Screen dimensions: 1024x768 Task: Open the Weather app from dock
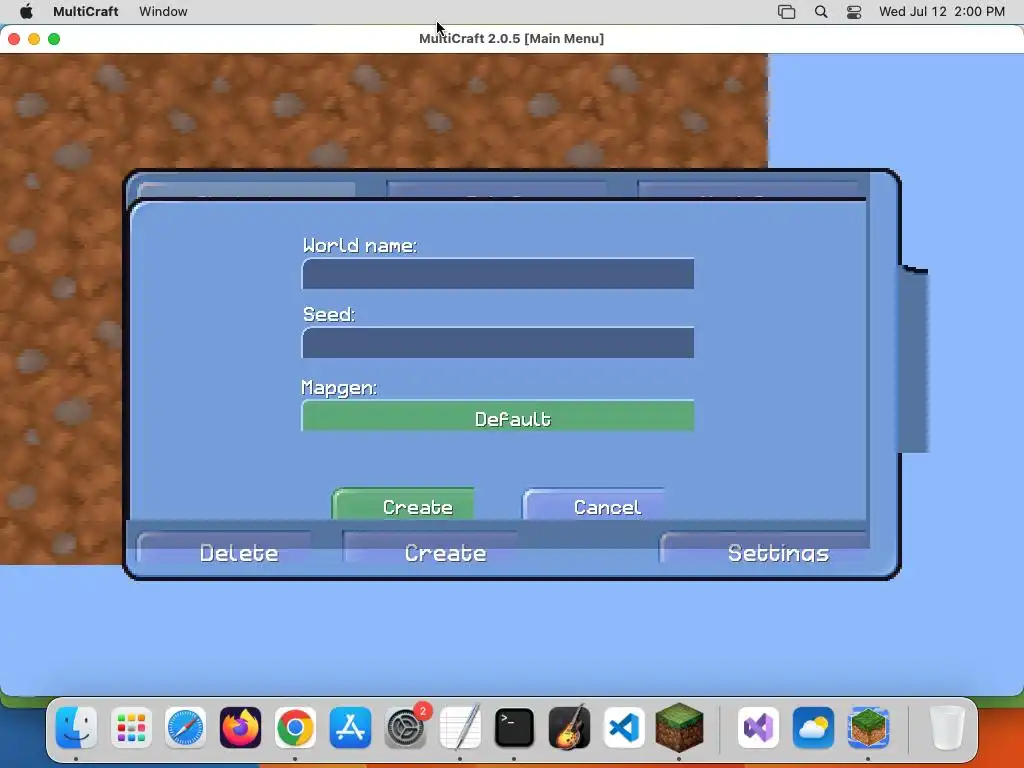click(813, 727)
